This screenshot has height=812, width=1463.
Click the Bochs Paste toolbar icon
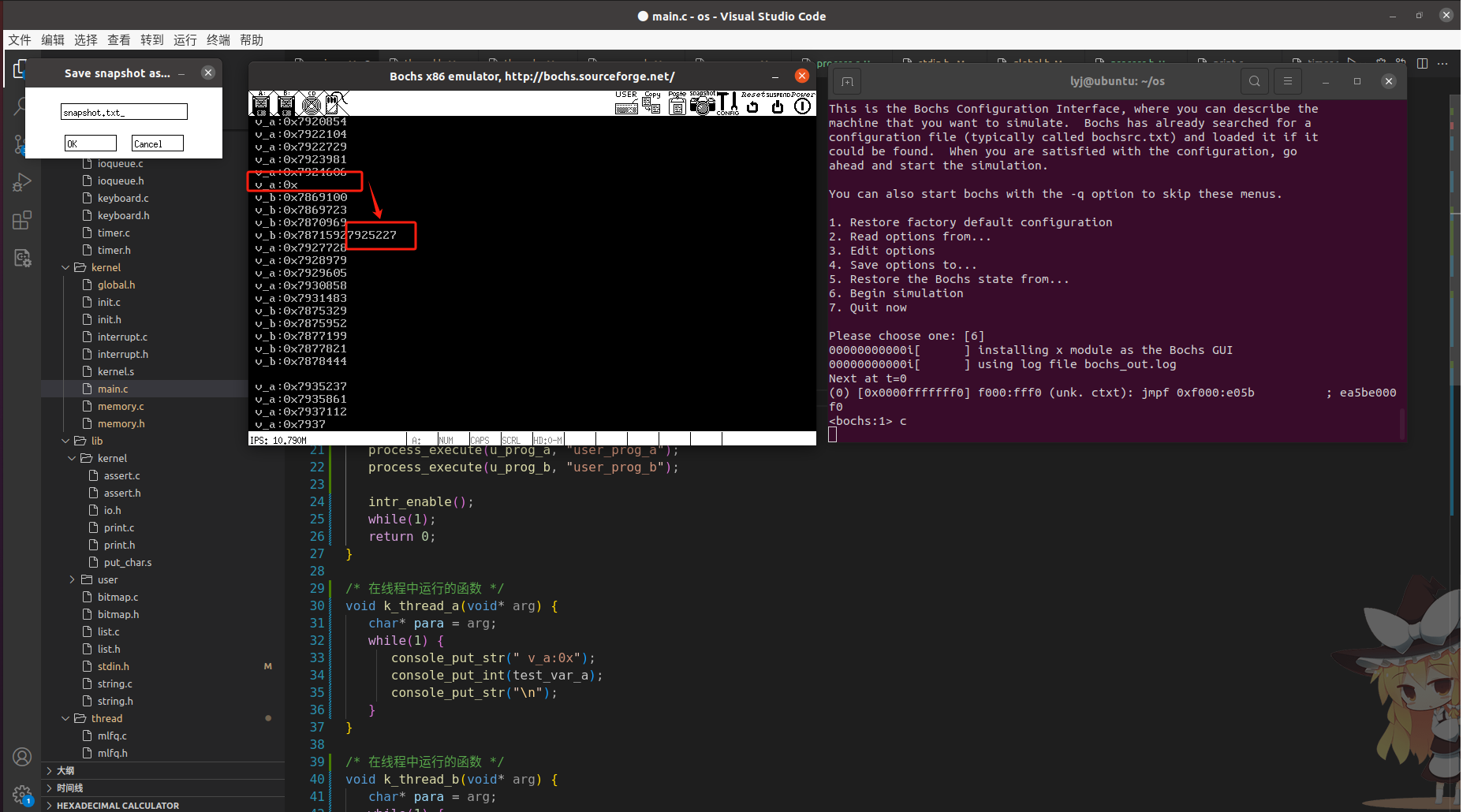[x=677, y=103]
